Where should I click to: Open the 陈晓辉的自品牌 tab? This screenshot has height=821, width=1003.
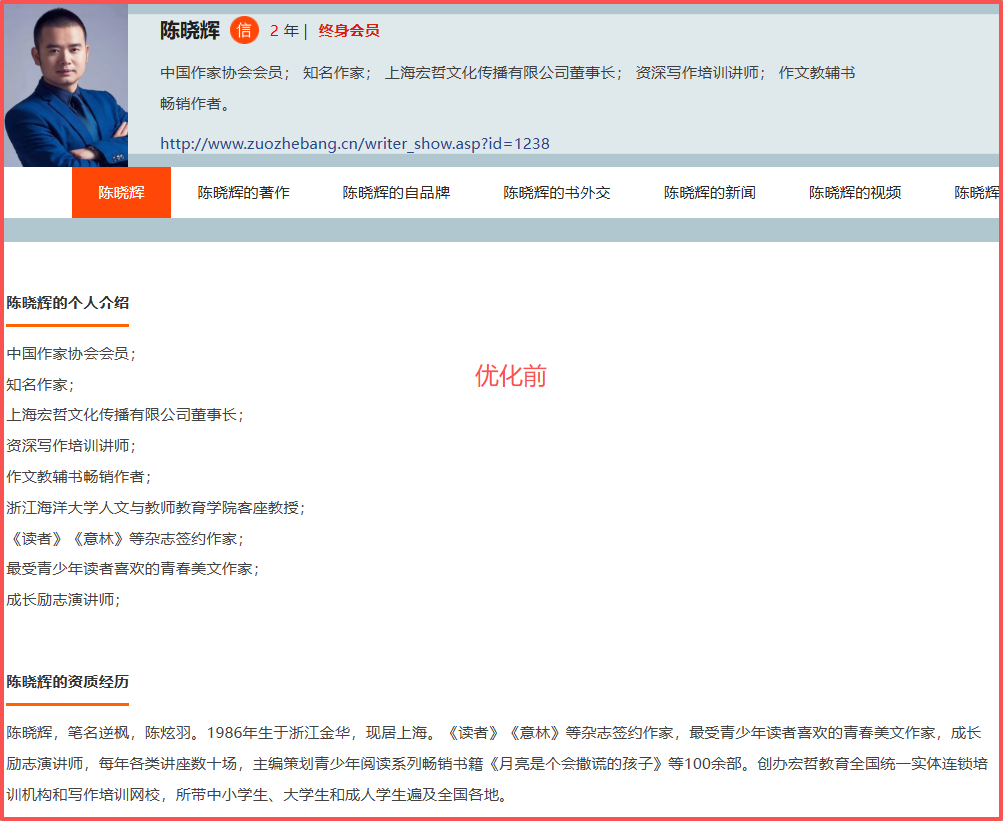pos(397,193)
